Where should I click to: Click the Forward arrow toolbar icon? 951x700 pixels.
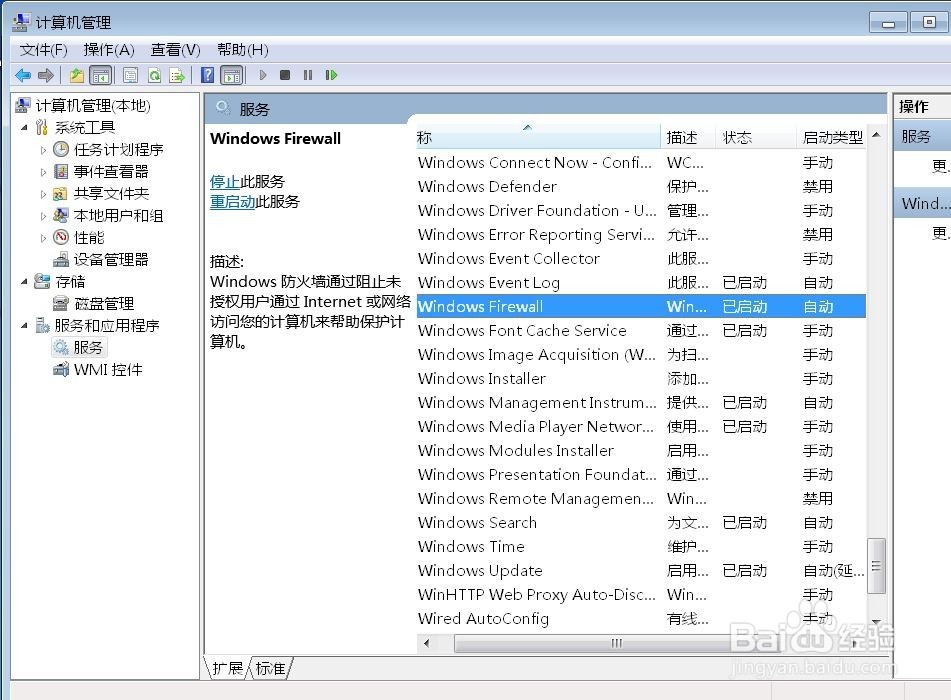tap(45, 75)
